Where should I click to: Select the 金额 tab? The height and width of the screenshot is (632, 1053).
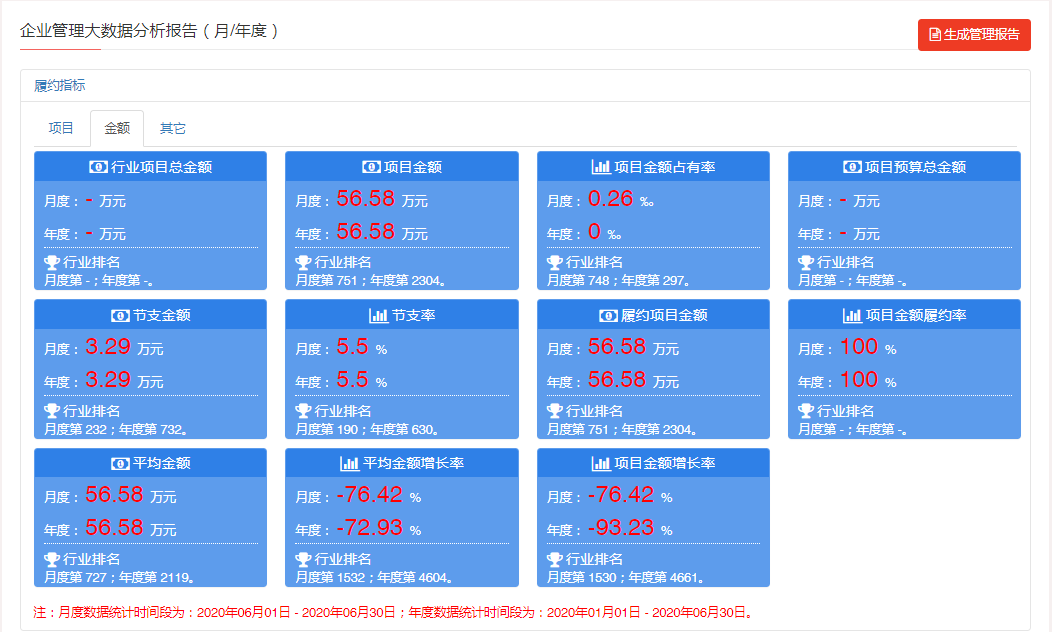click(x=117, y=128)
